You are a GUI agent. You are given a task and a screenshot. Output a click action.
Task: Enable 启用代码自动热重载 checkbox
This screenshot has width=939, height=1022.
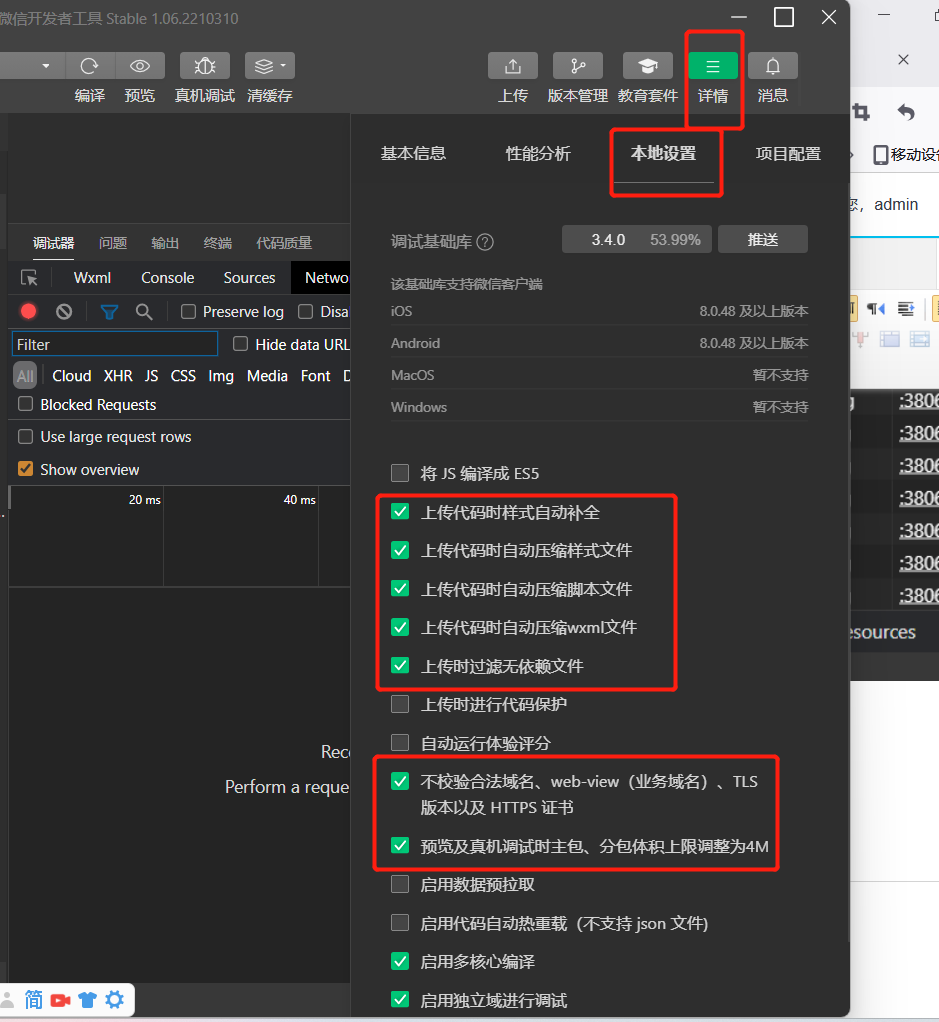[400, 922]
